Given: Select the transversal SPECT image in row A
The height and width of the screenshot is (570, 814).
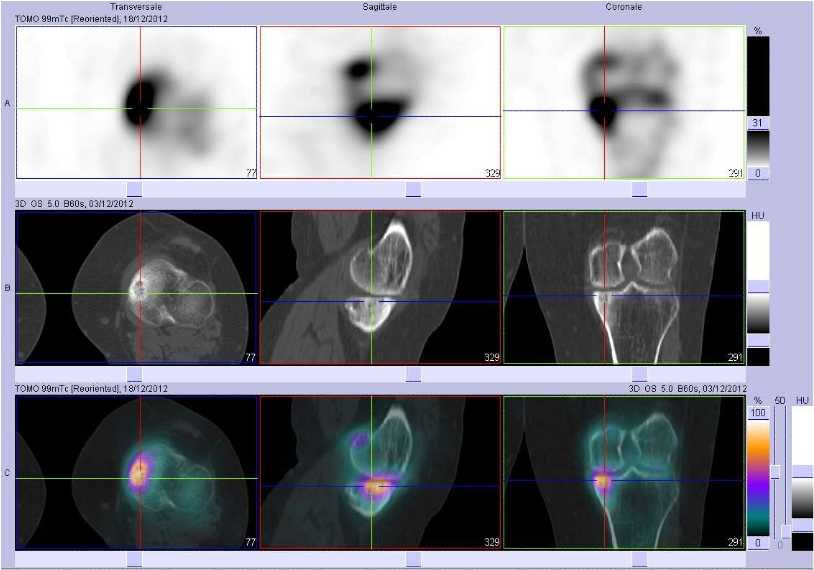Looking at the screenshot, I should 136,102.
